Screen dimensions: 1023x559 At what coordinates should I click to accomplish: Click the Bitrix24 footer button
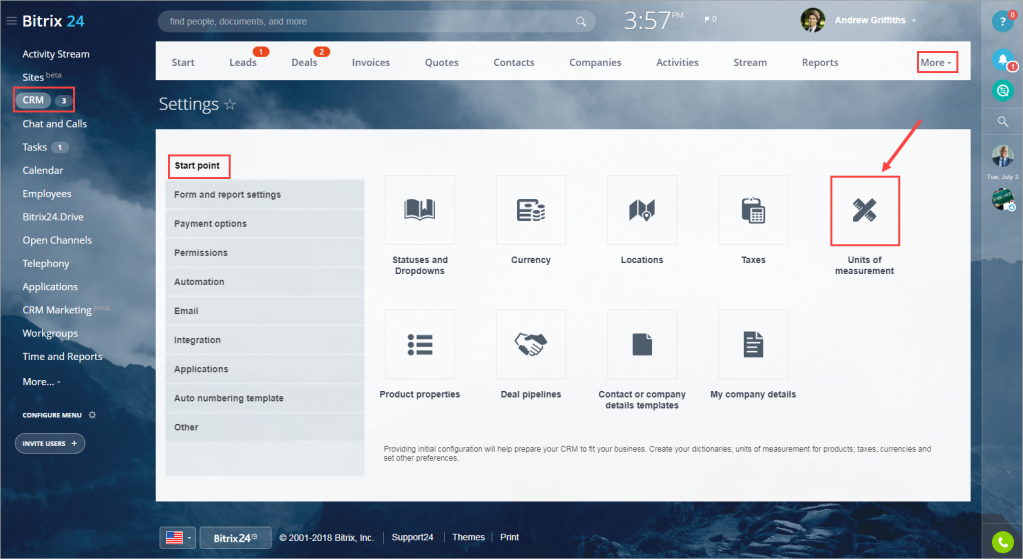click(235, 537)
